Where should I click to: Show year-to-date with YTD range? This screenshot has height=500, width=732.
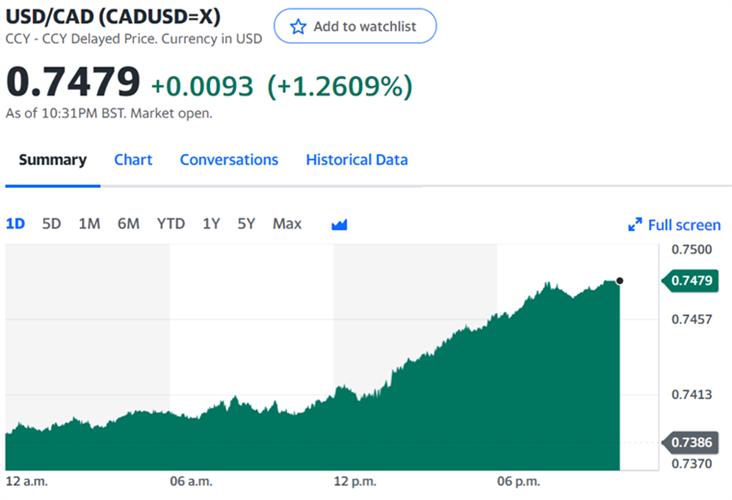tap(171, 224)
